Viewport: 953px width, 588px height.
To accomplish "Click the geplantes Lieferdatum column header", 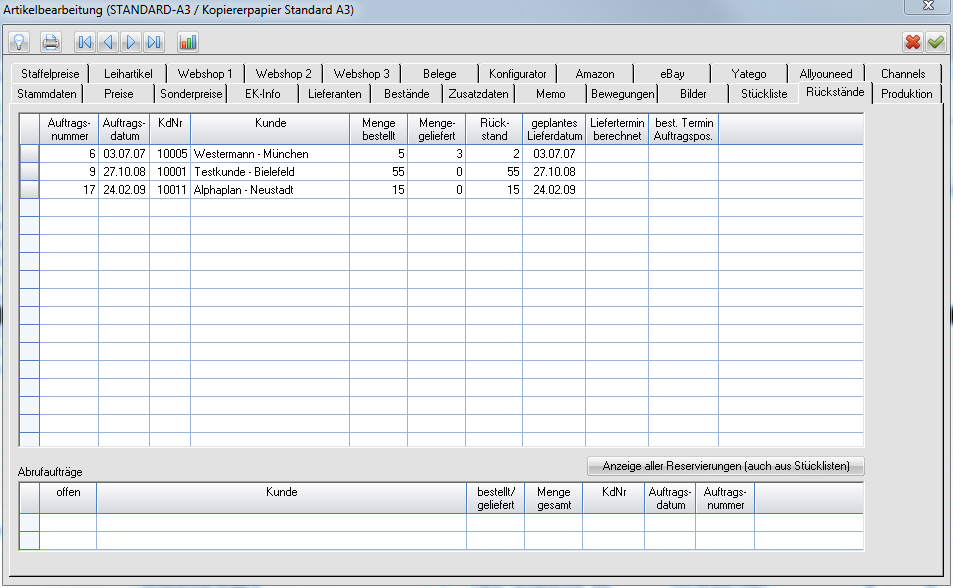I will pos(554,129).
